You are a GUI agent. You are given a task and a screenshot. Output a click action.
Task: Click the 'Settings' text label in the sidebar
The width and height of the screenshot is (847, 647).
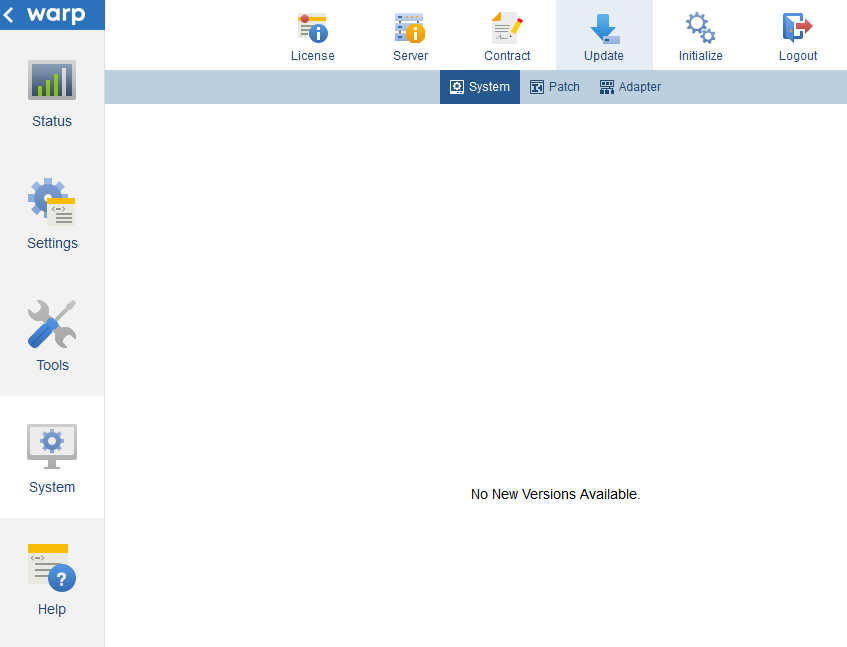tap(52, 243)
